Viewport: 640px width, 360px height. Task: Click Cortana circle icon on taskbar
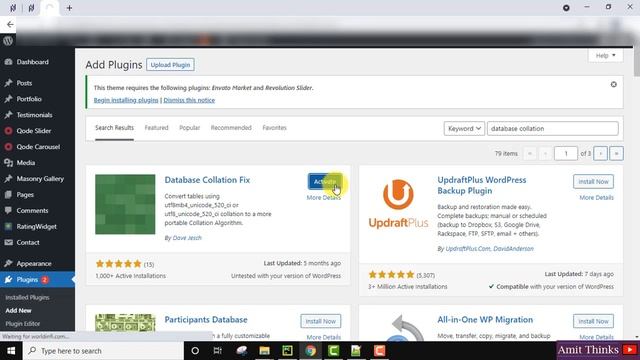[x=195, y=351]
